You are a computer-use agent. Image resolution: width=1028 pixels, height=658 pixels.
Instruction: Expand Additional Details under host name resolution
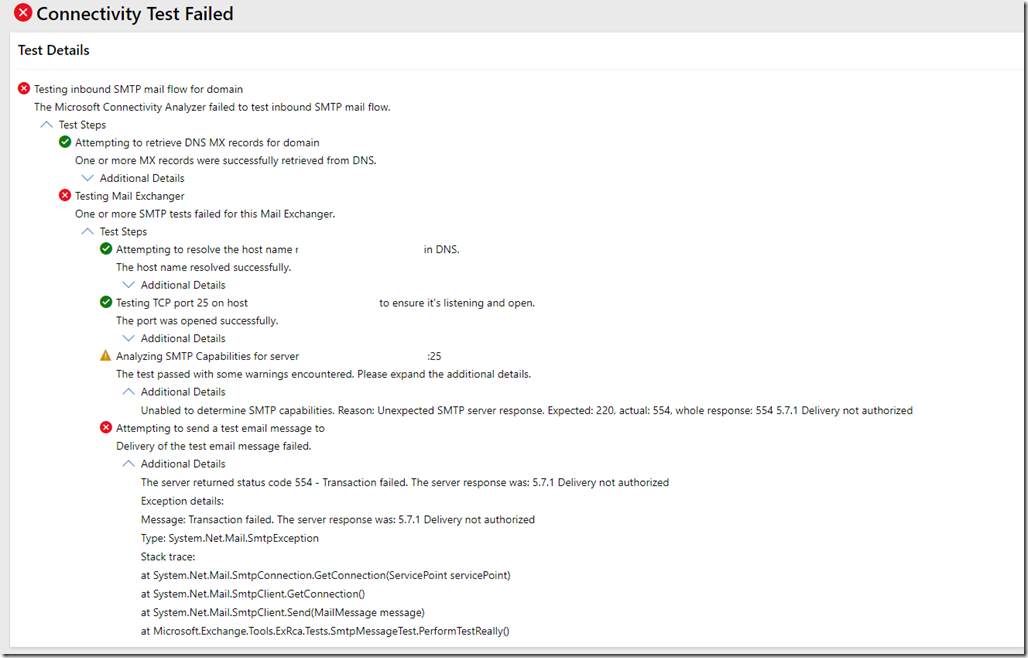pyautogui.click(x=128, y=285)
